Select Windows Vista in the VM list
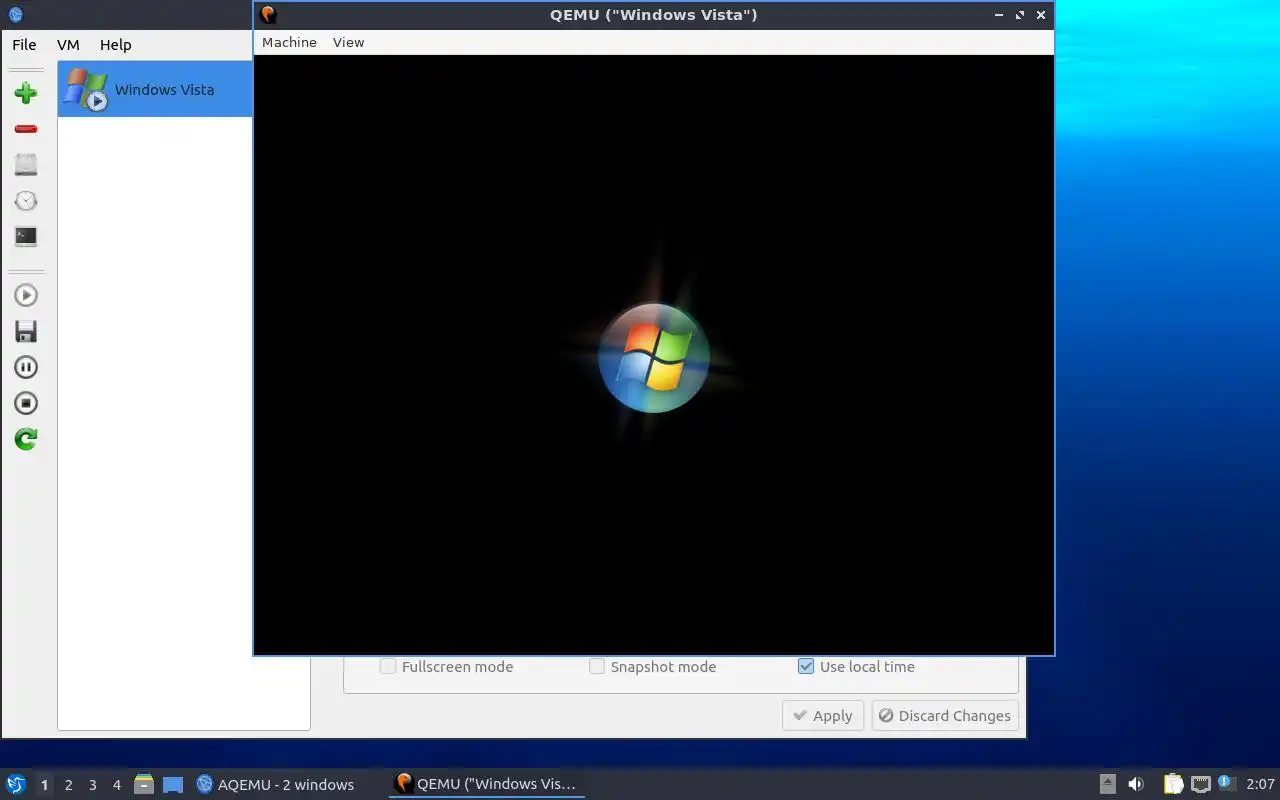 [x=155, y=89]
